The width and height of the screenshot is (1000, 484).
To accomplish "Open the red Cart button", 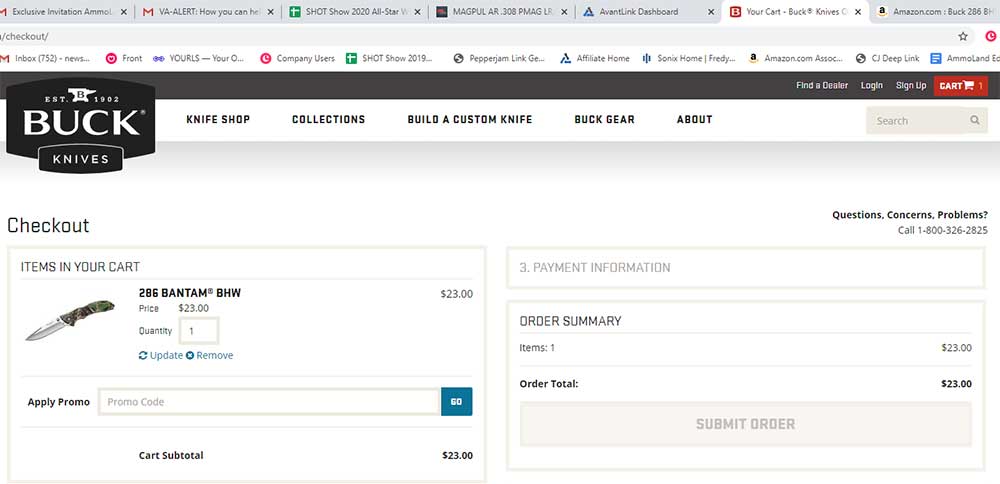I will (960, 86).
